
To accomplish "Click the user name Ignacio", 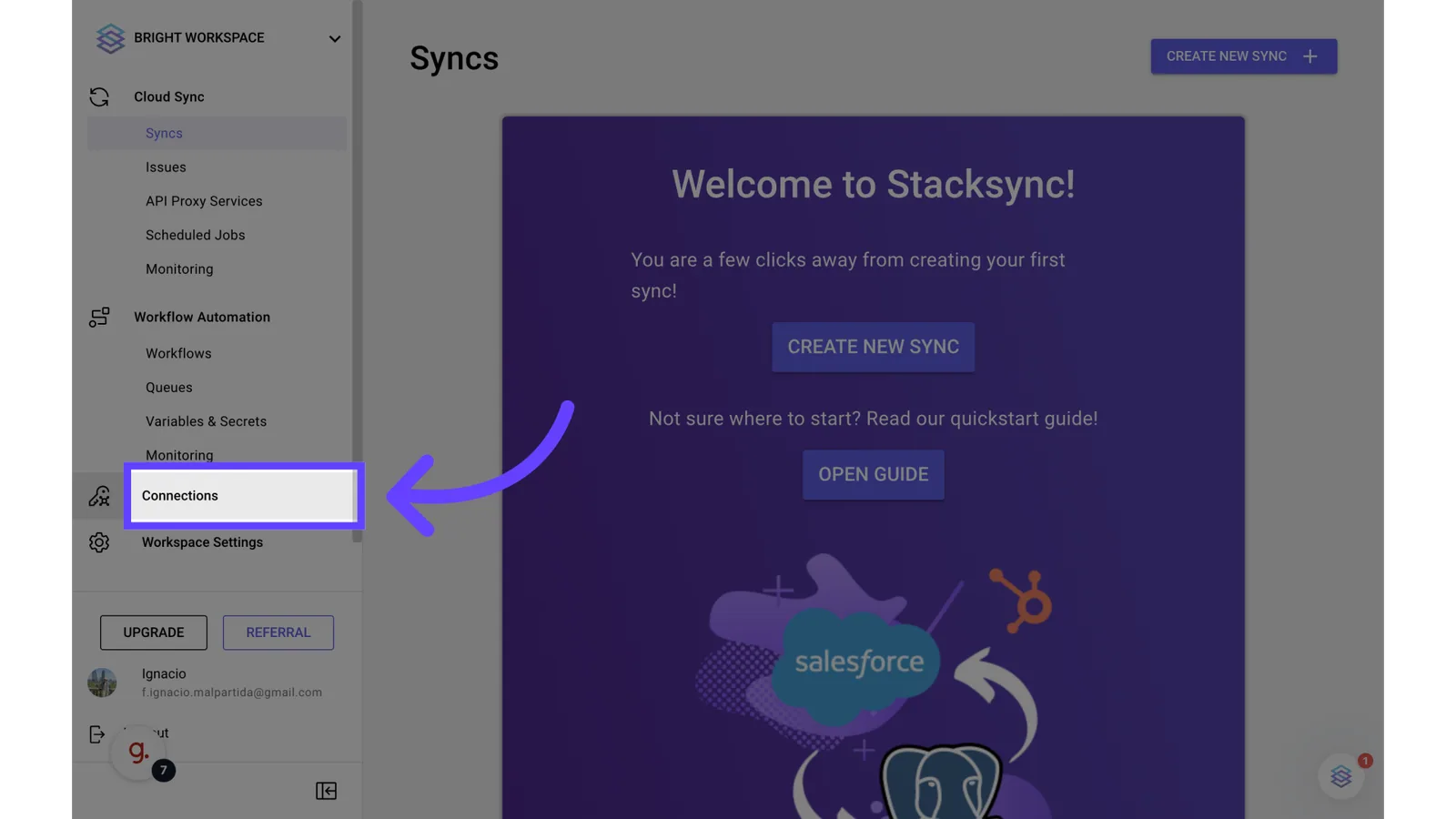I will (x=164, y=674).
